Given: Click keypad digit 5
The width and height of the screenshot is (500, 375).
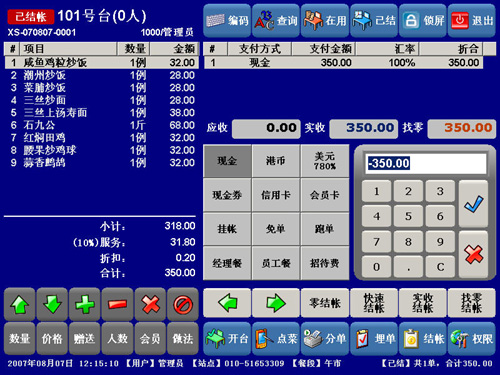Looking at the screenshot, I should (x=408, y=216).
